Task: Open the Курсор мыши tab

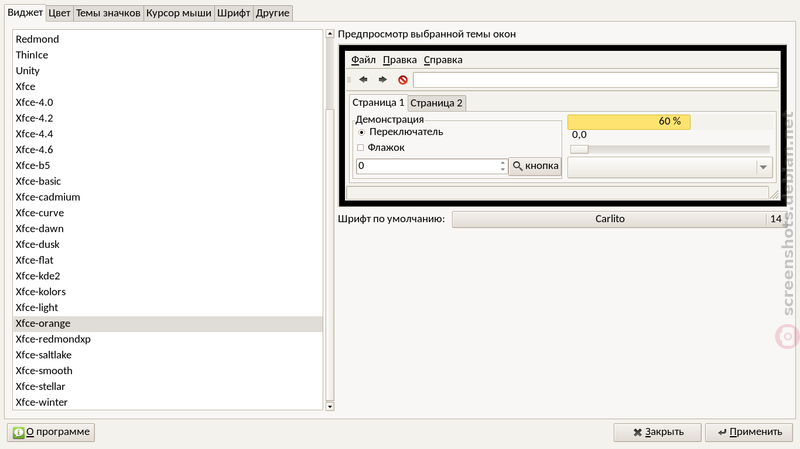Action: [x=179, y=13]
